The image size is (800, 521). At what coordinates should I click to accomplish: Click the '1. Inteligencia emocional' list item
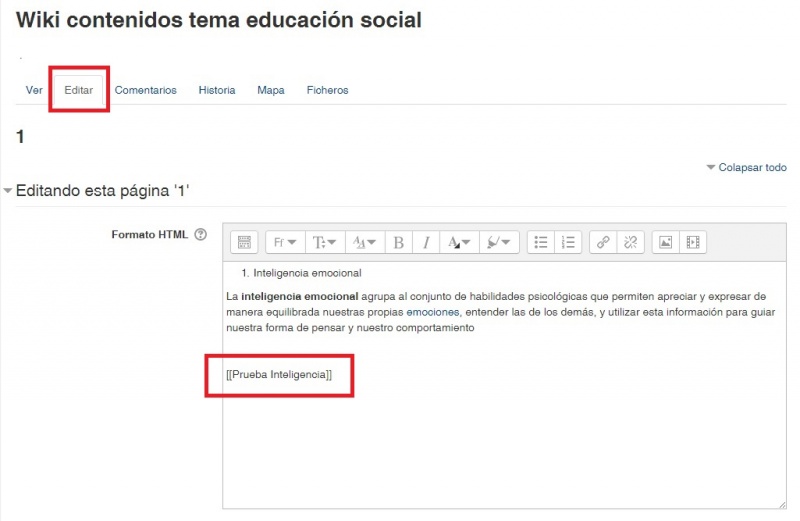[301, 273]
